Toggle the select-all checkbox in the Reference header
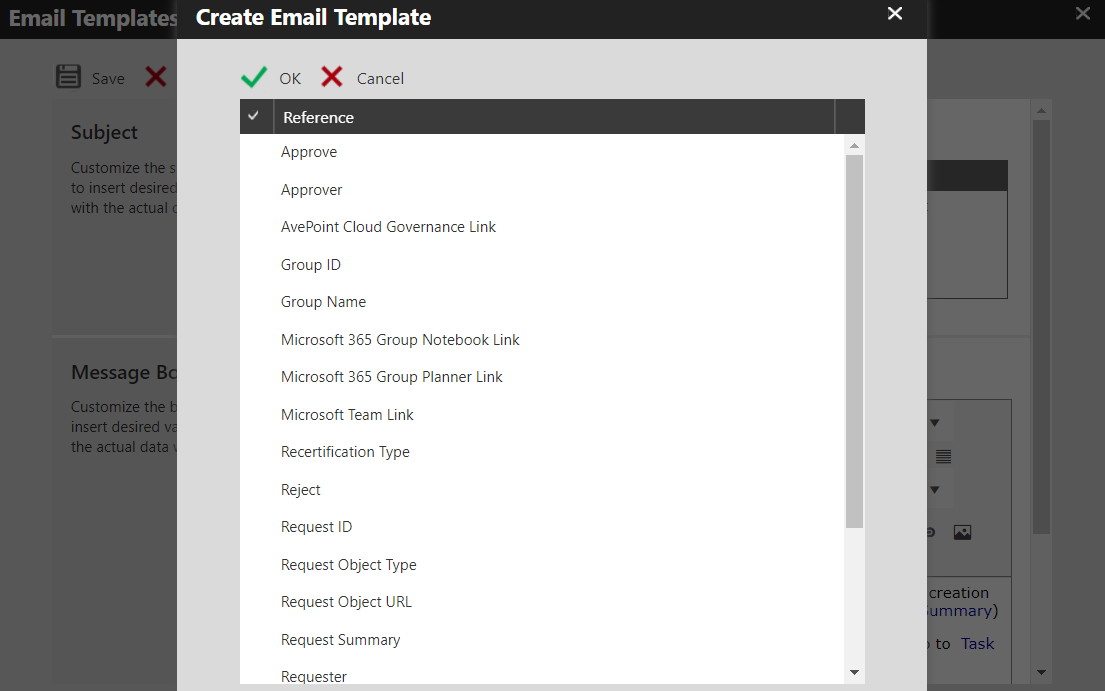This screenshot has height=691, width=1105. [x=255, y=116]
